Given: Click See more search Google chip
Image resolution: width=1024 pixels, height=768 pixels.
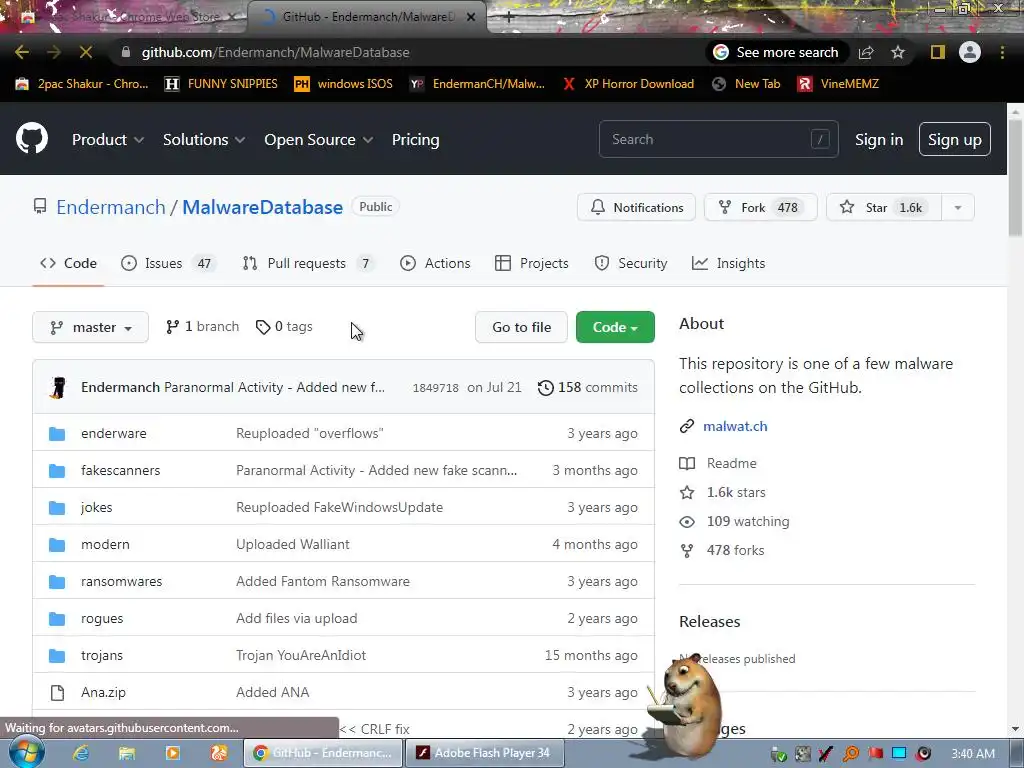Looking at the screenshot, I should click(x=776, y=52).
